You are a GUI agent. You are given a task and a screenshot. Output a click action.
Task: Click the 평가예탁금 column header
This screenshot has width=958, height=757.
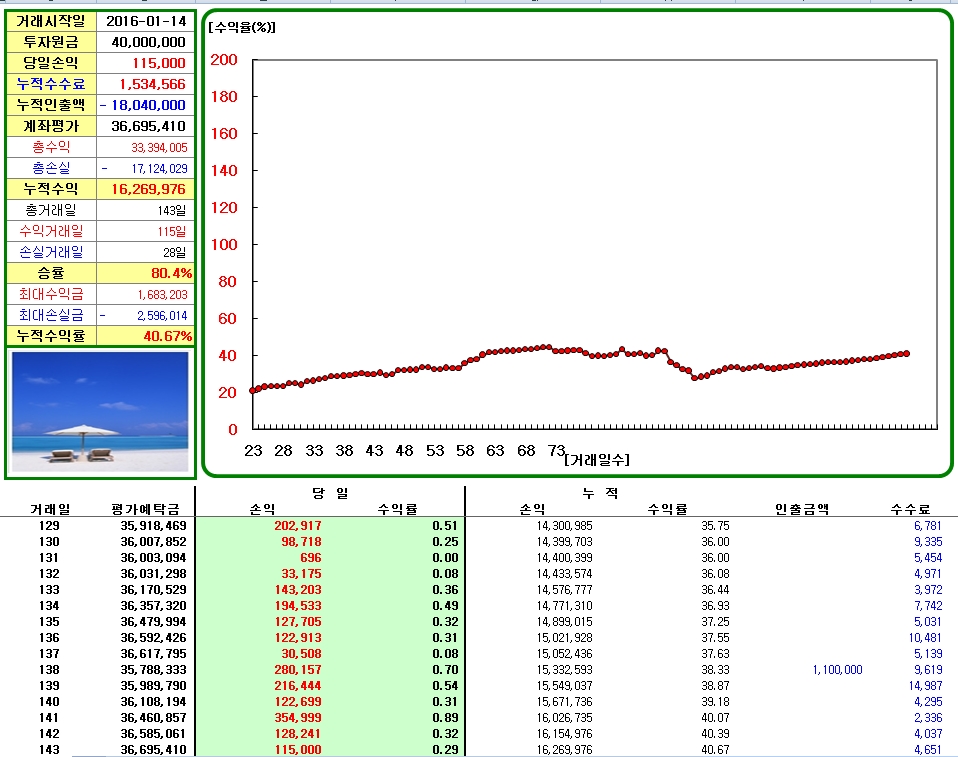click(148, 509)
